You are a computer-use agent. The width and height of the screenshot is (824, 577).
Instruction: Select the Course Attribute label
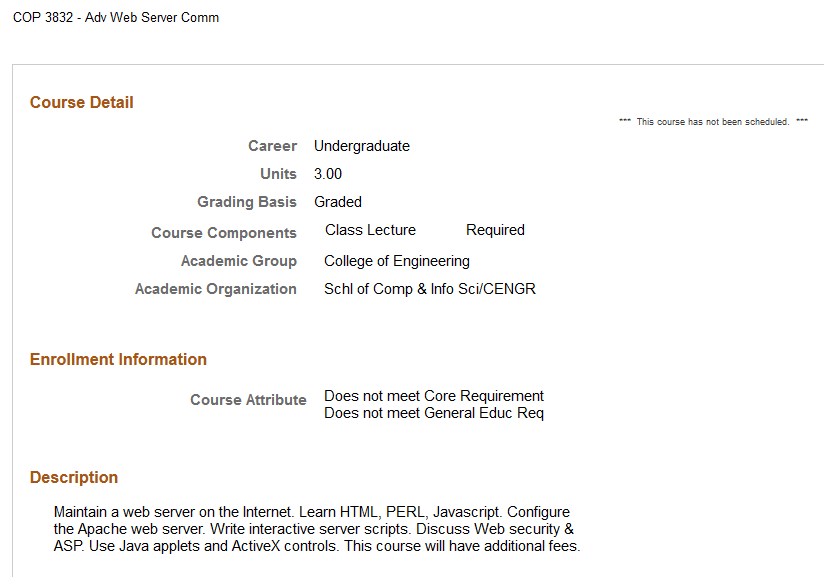[248, 400]
